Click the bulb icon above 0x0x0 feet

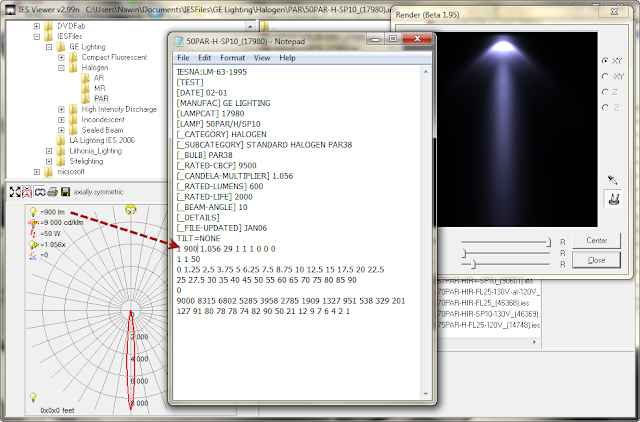(33, 397)
